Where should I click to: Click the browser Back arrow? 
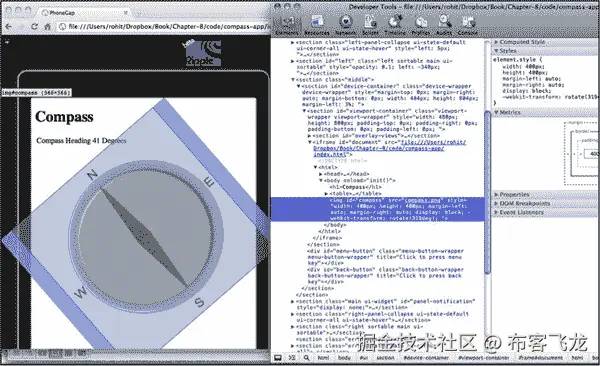point(9,26)
